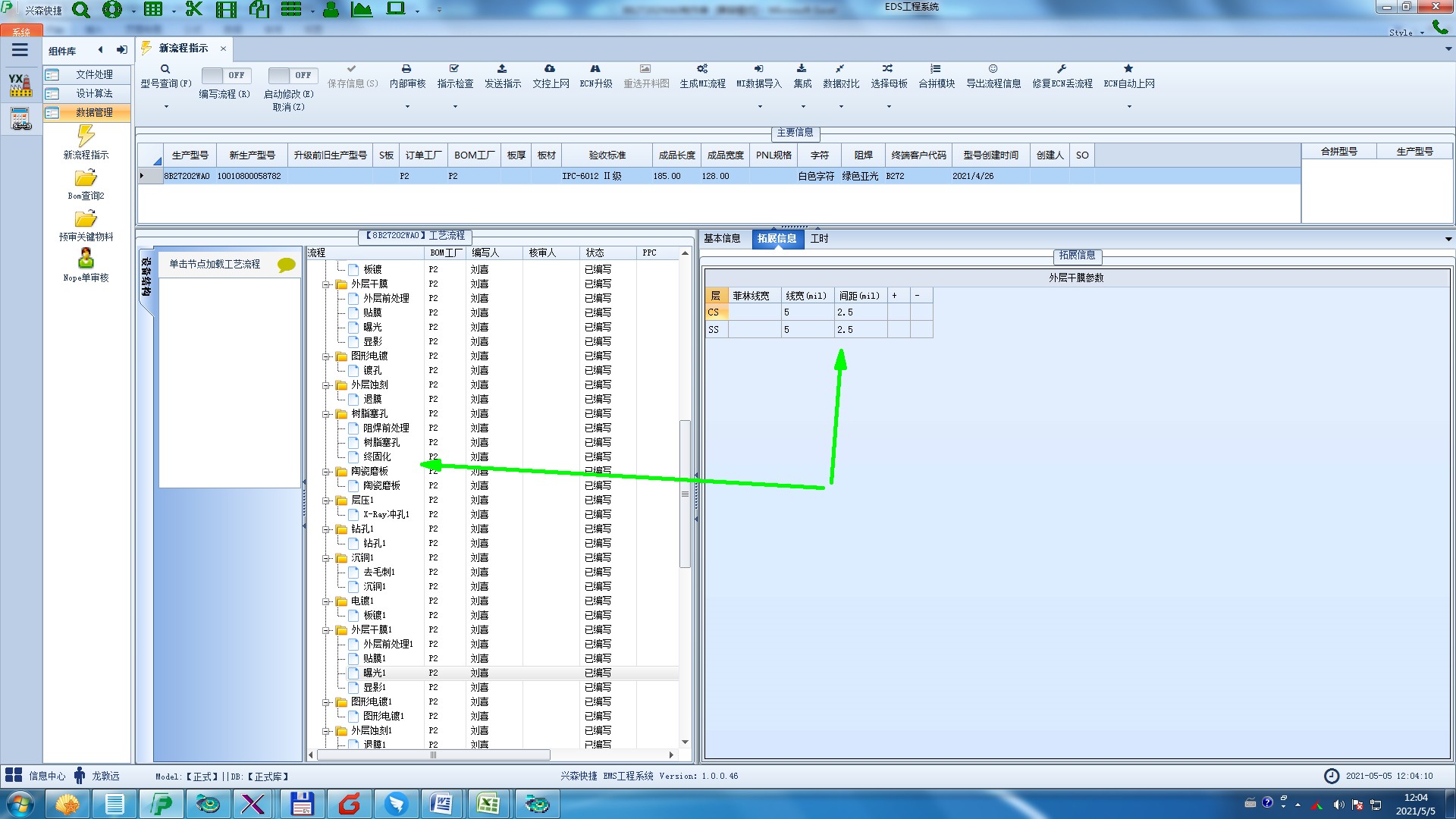Open the dropdown under MI数据导入
This screenshot has height=819, width=1456.
(x=759, y=107)
